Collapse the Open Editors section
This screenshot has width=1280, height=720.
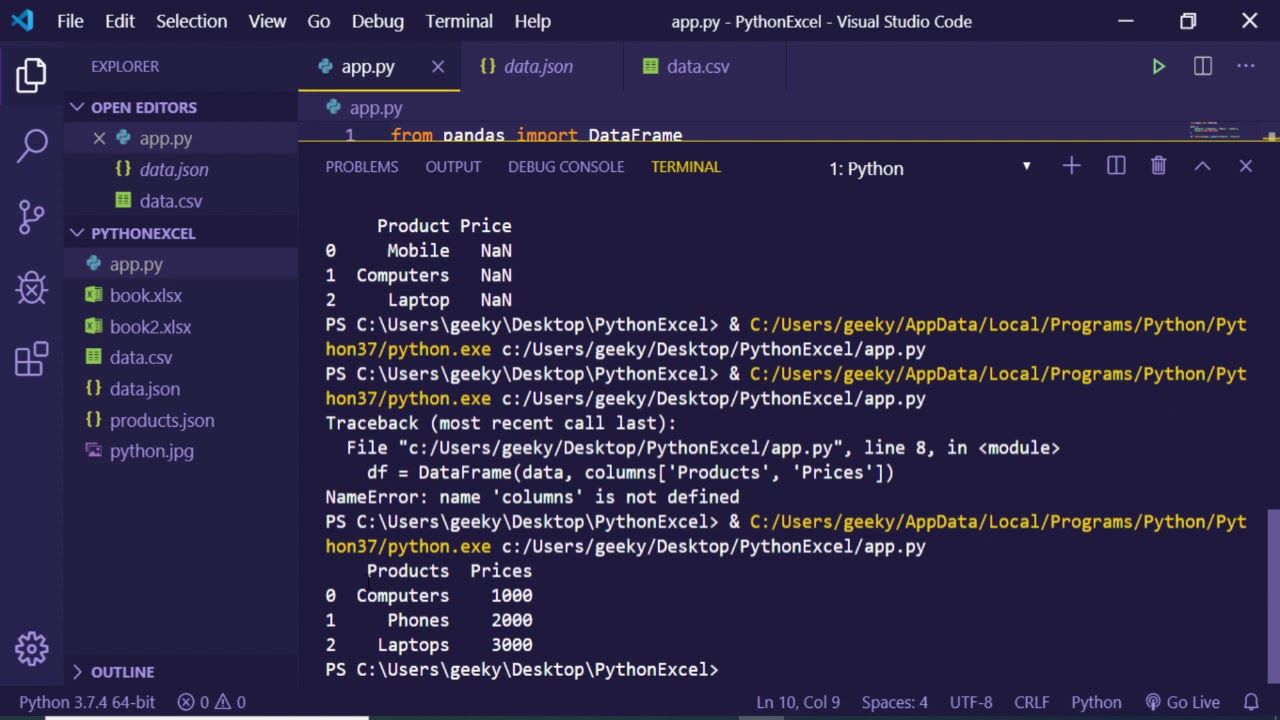143,107
